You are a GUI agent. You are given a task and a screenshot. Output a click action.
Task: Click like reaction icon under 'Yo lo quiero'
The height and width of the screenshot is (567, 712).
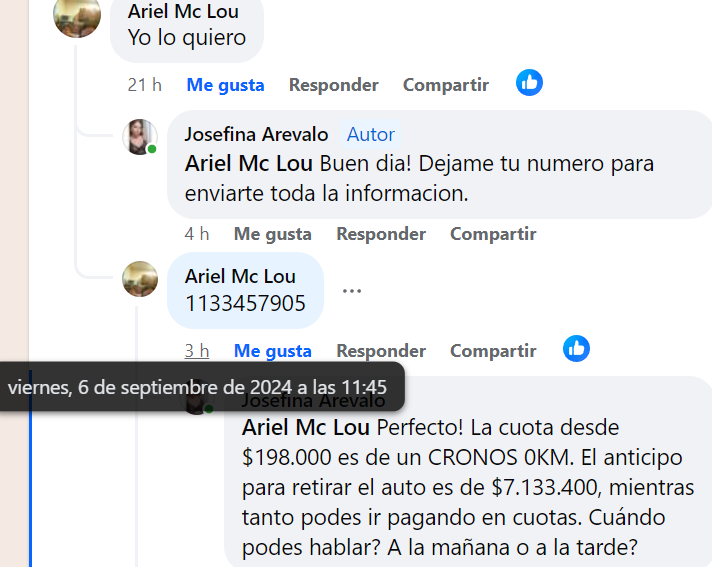point(529,83)
